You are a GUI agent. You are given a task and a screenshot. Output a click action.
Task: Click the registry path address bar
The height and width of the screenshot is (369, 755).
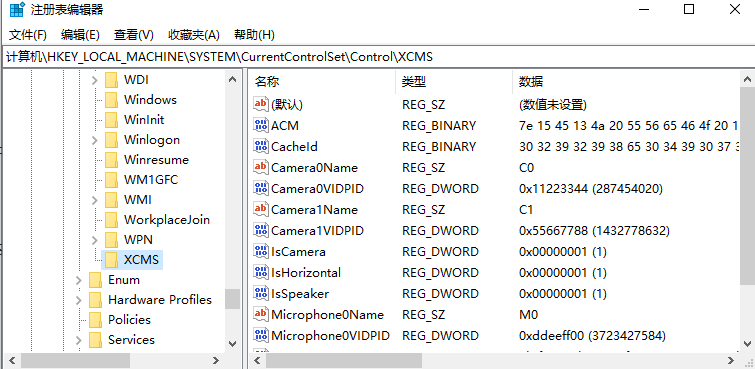[378, 57]
